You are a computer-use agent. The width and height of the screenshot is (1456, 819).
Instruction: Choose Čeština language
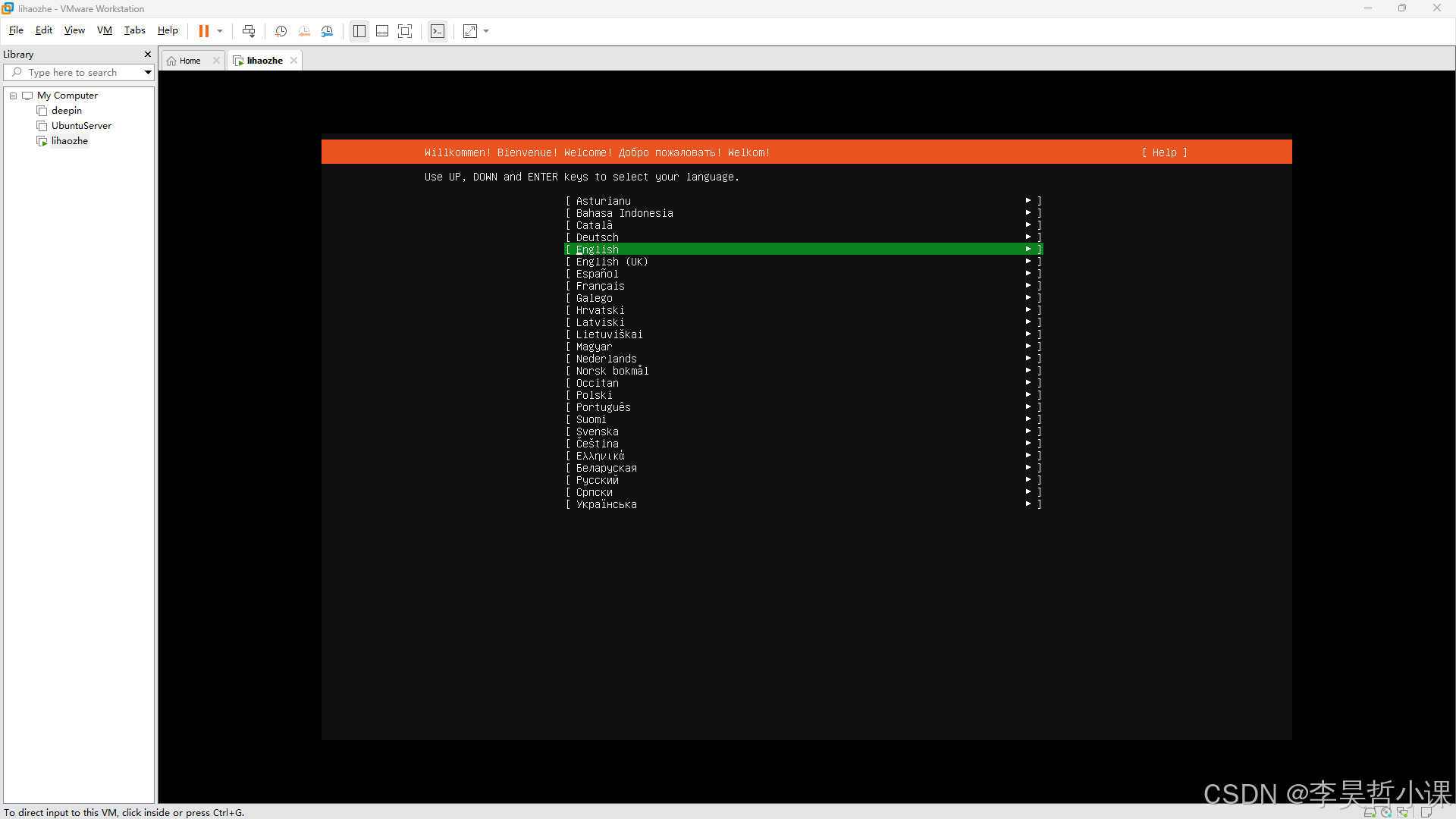pyautogui.click(x=804, y=444)
